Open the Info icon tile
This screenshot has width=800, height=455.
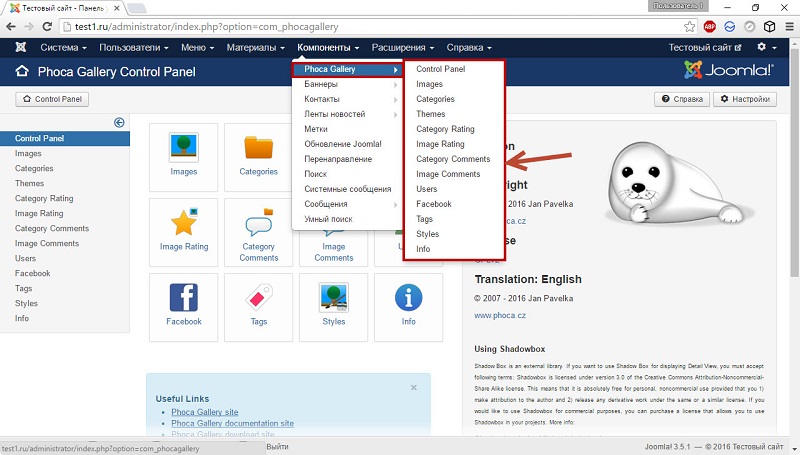[409, 307]
